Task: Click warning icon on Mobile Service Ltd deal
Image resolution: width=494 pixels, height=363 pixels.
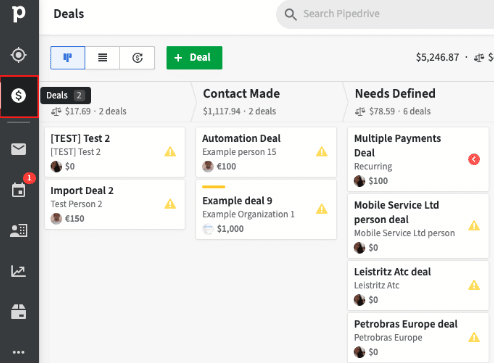Action: pyautogui.click(x=474, y=226)
